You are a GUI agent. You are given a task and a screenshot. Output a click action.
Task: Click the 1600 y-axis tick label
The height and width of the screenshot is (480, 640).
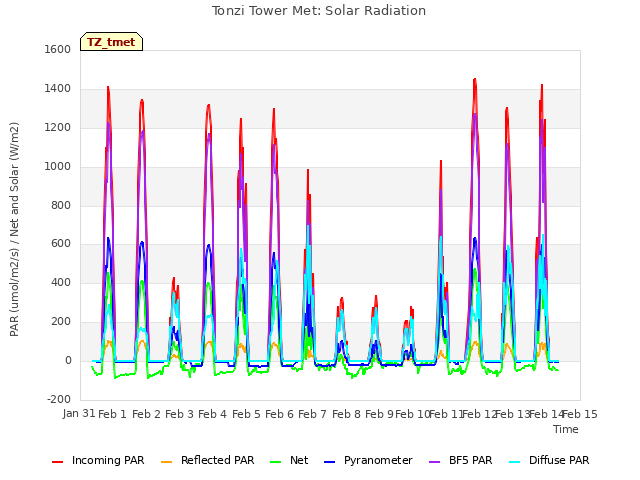coord(58,49)
